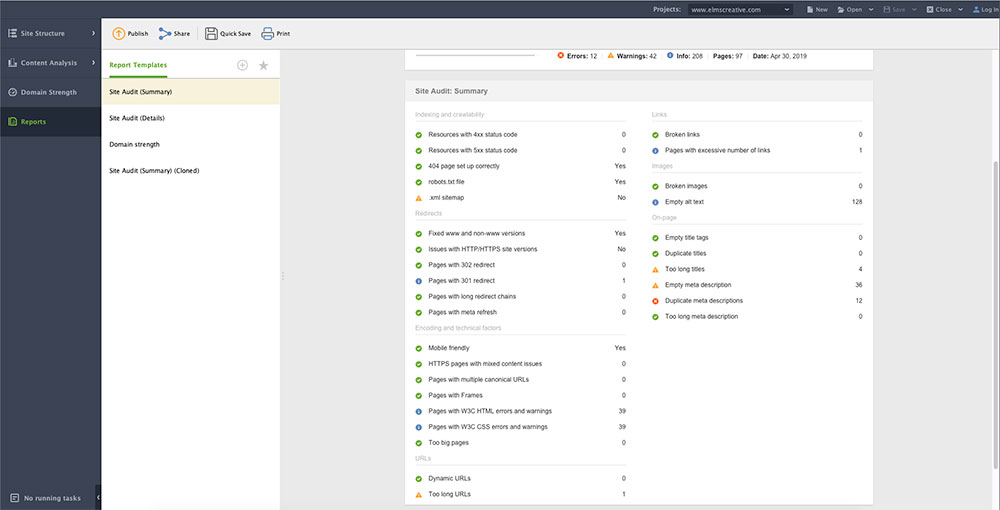Click the Quick Save floppy icon
1000x510 pixels.
point(212,33)
